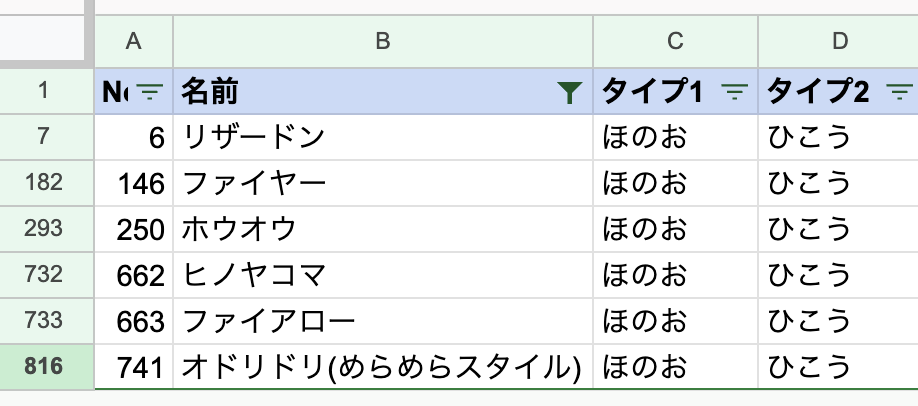Select column B header
The image size is (918, 406).
pos(383,42)
